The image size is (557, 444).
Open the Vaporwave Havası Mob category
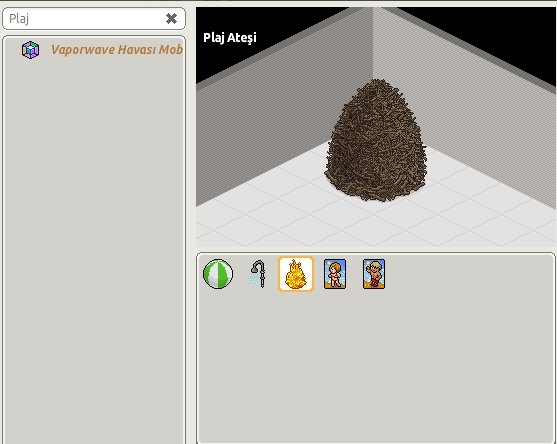pos(117,49)
